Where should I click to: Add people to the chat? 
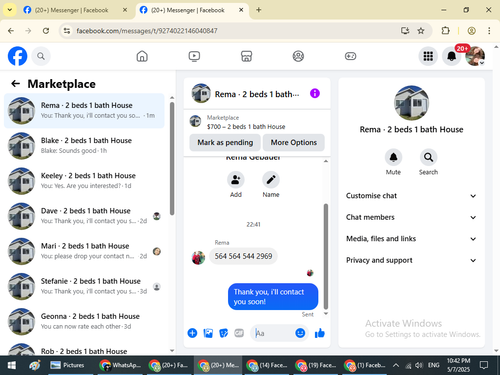[x=236, y=180]
